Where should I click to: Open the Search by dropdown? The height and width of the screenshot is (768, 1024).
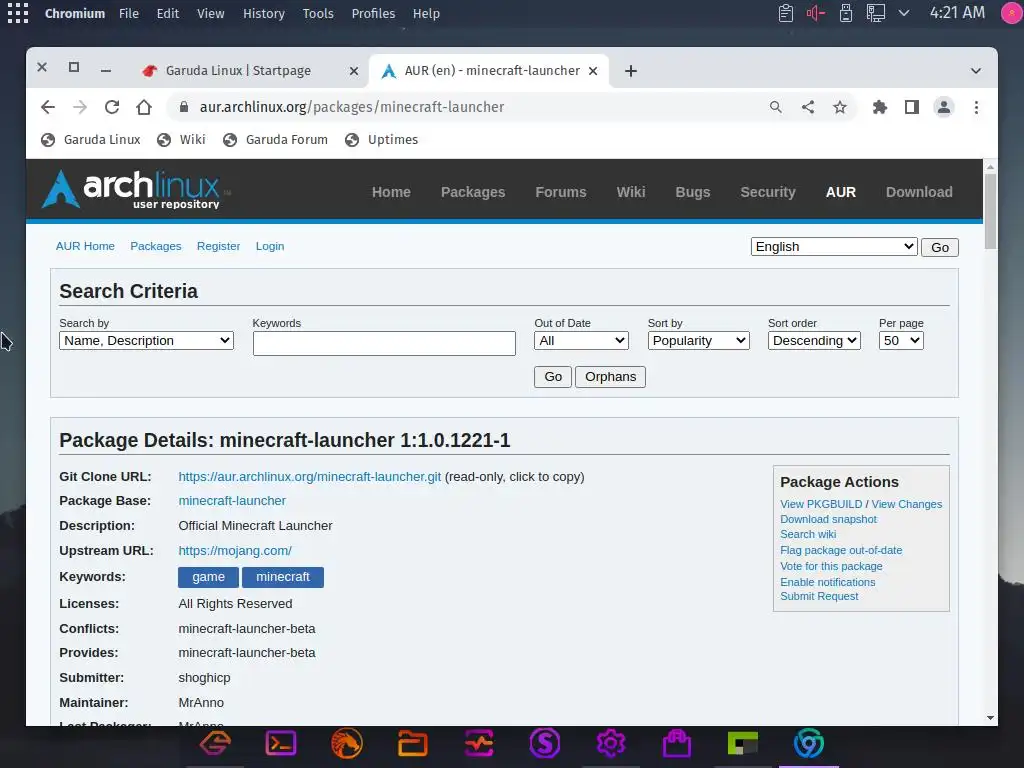pyautogui.click(x=146, y=340)
